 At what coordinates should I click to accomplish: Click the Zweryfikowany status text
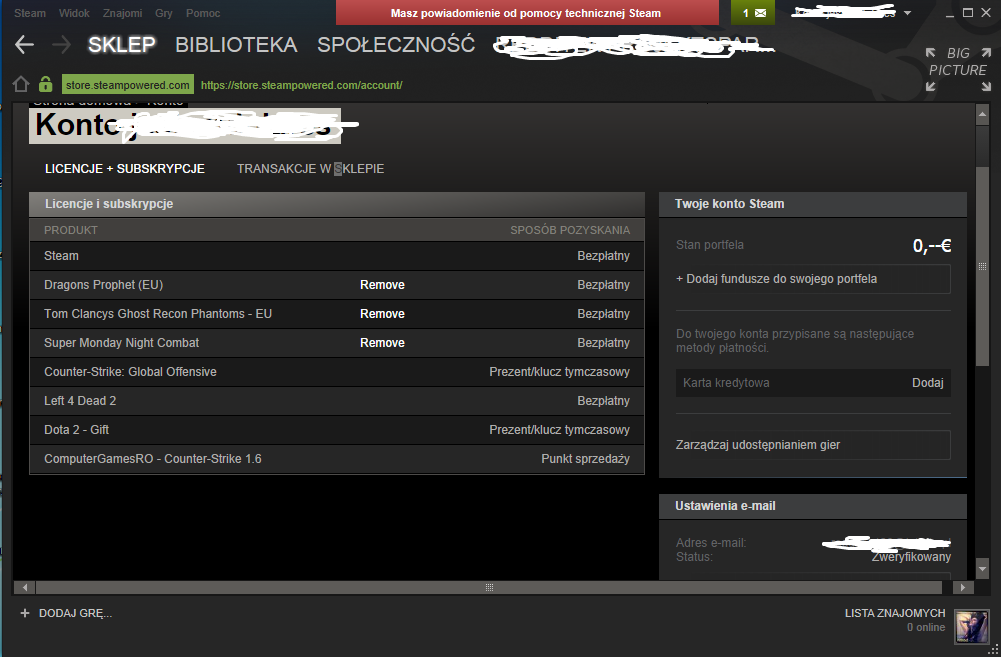pyautogui.click(x=912, y=557)
